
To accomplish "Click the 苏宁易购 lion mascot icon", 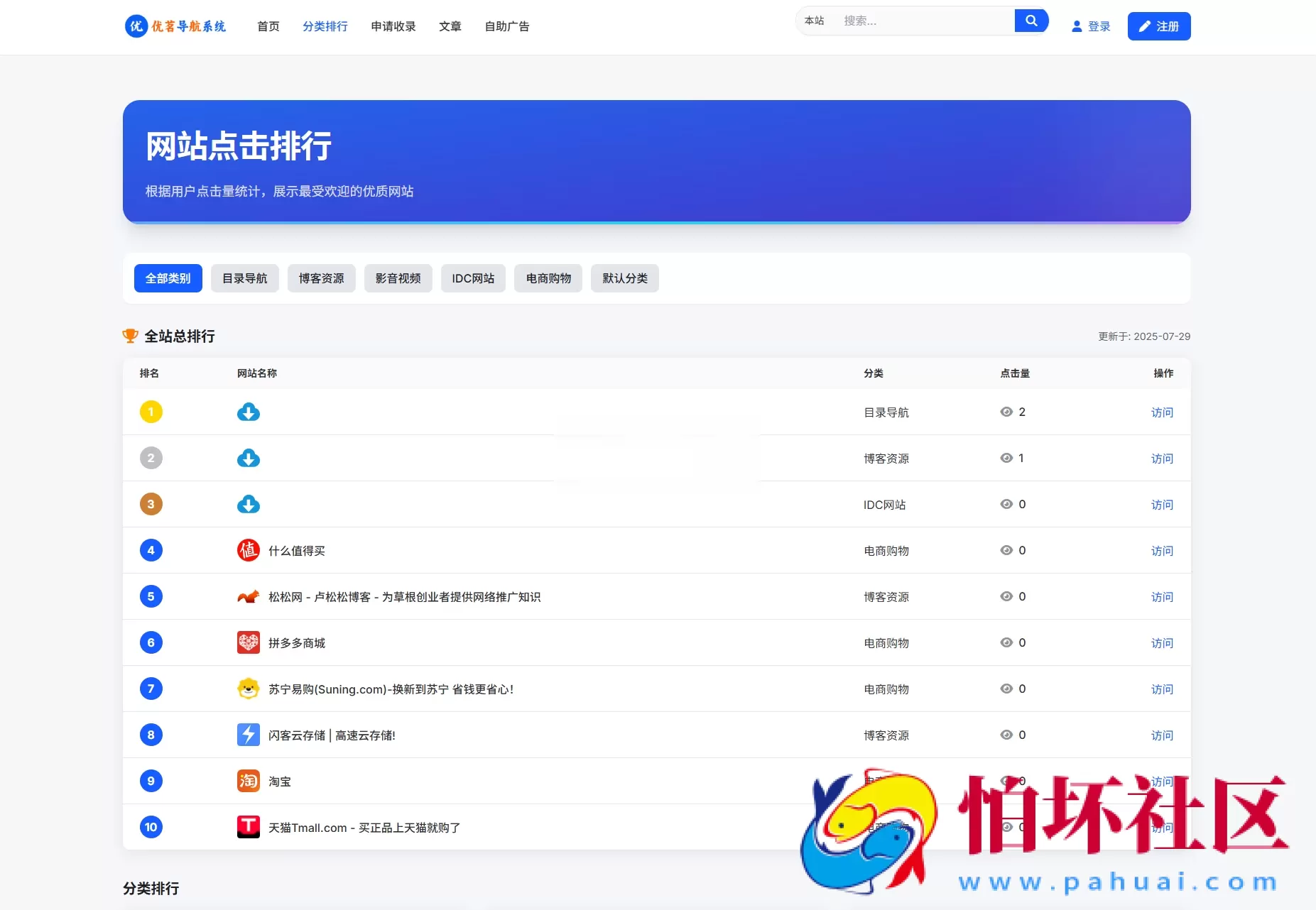I will tap(248, 689).
